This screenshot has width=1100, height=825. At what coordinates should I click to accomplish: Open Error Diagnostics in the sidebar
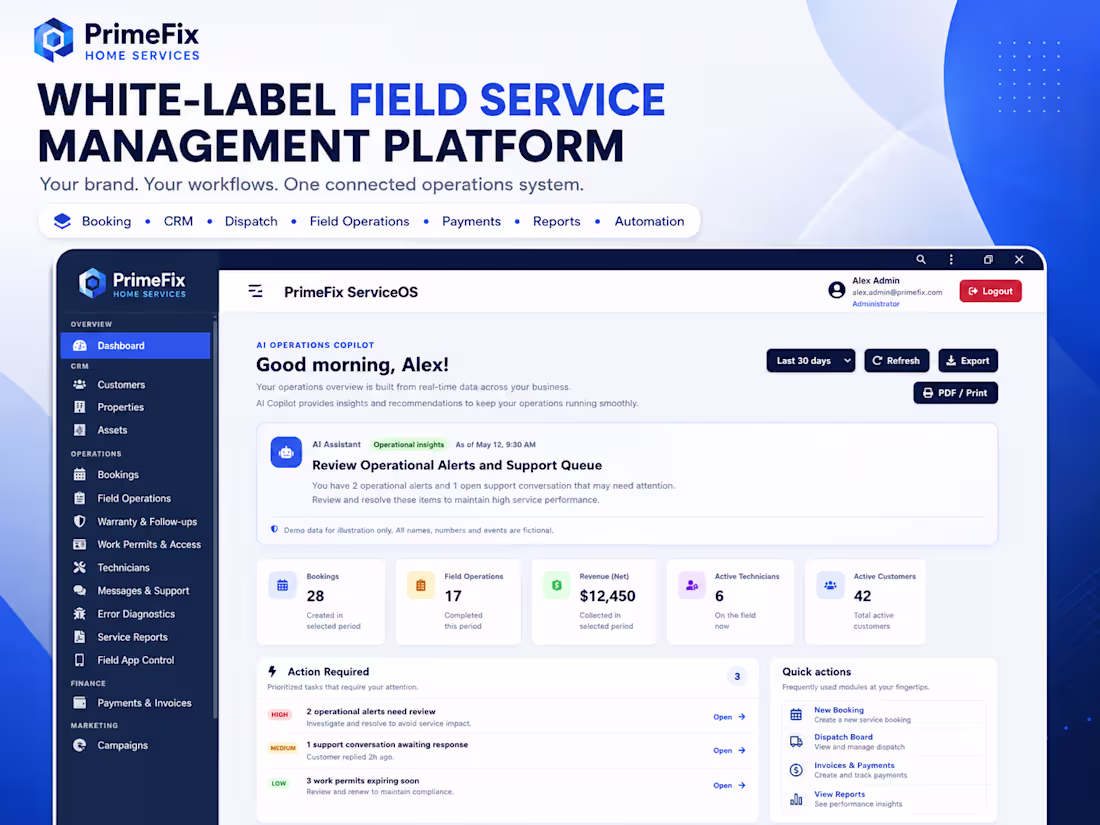tap(135, 614)
